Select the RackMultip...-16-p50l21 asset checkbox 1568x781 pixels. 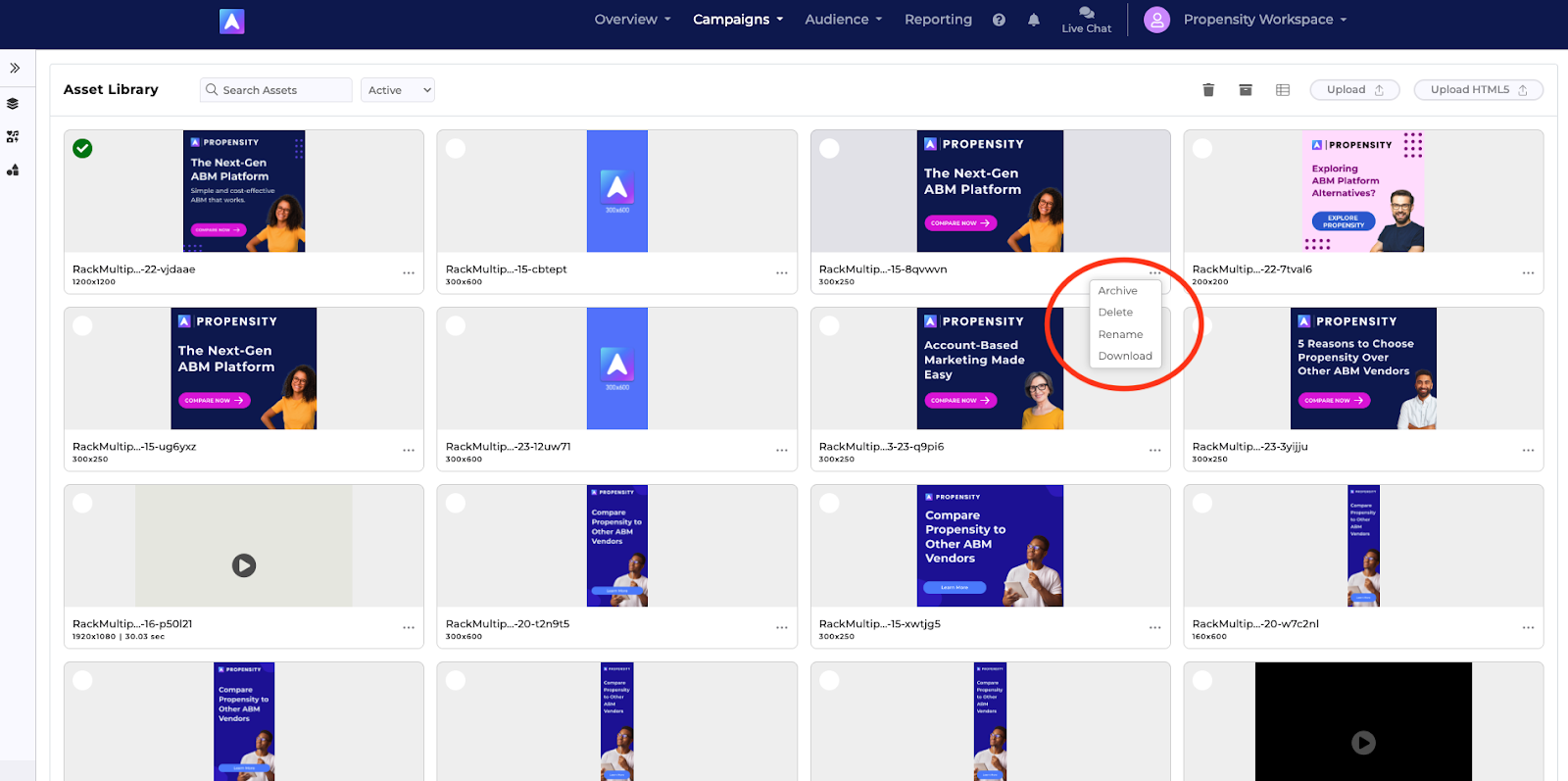pyautogui.click(x=83, y=503)
